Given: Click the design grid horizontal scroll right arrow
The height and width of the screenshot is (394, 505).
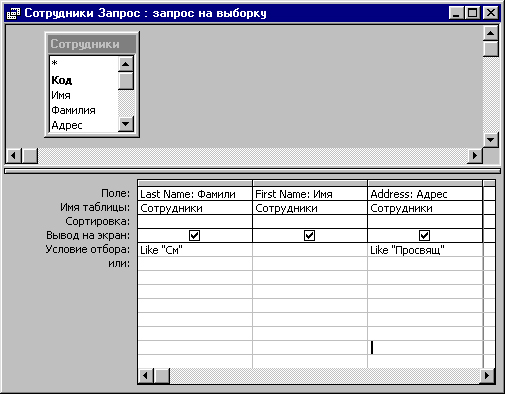Looking at the screenshot, I should [487, 376].
